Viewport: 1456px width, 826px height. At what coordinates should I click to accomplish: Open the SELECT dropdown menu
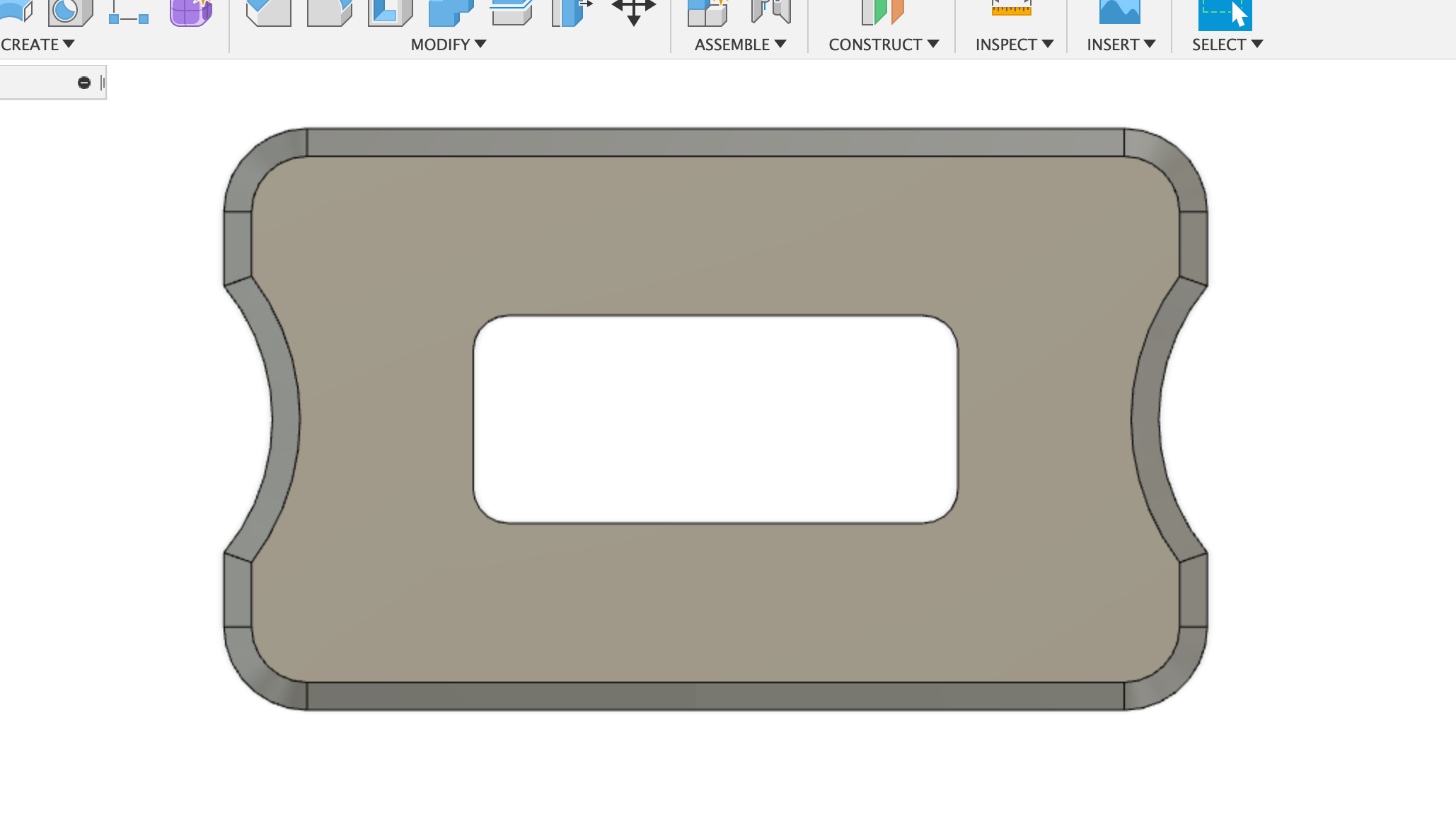[x=1227, y=45]
